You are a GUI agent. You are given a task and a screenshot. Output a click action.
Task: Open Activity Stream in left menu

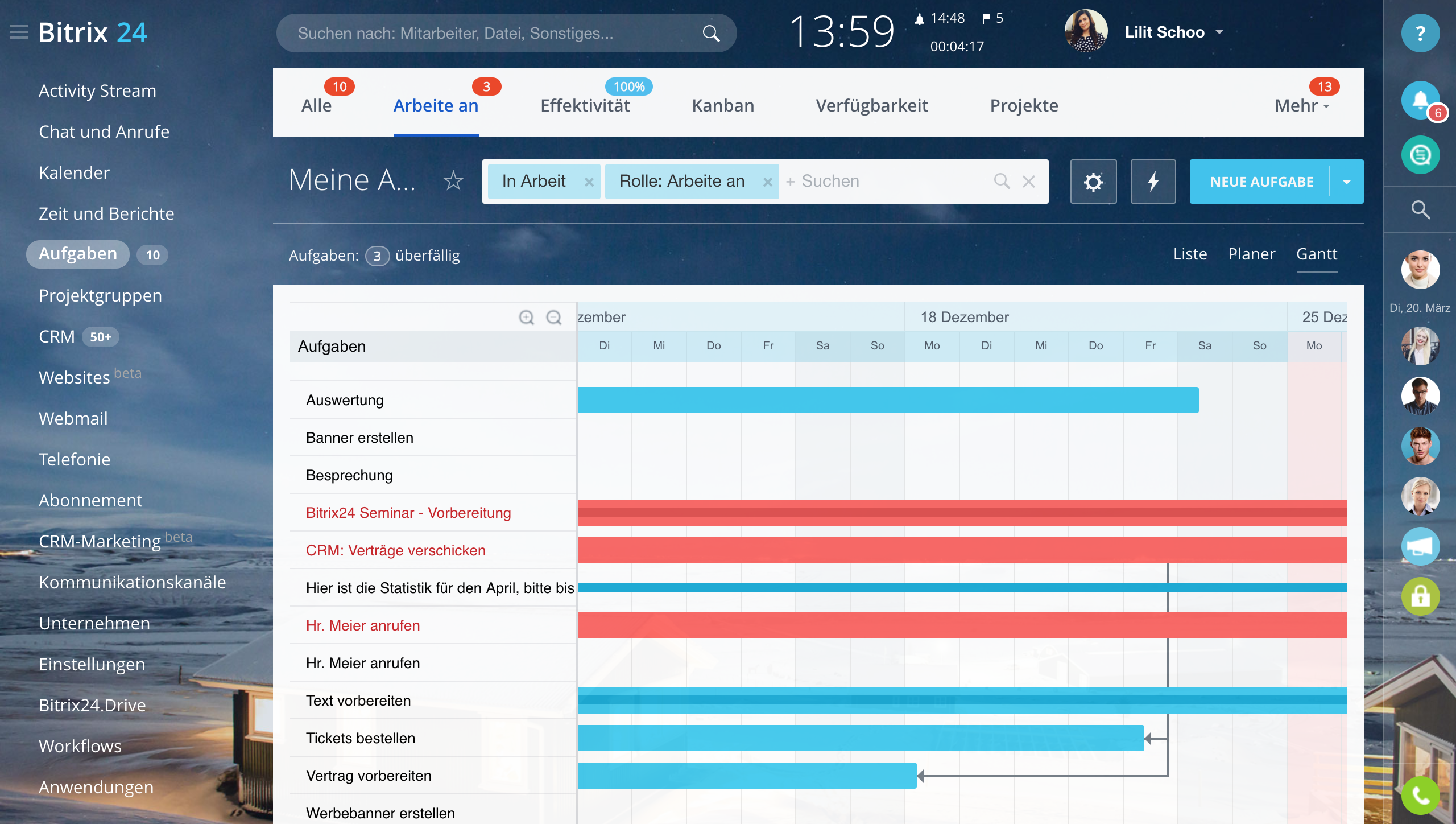point(97,90)
